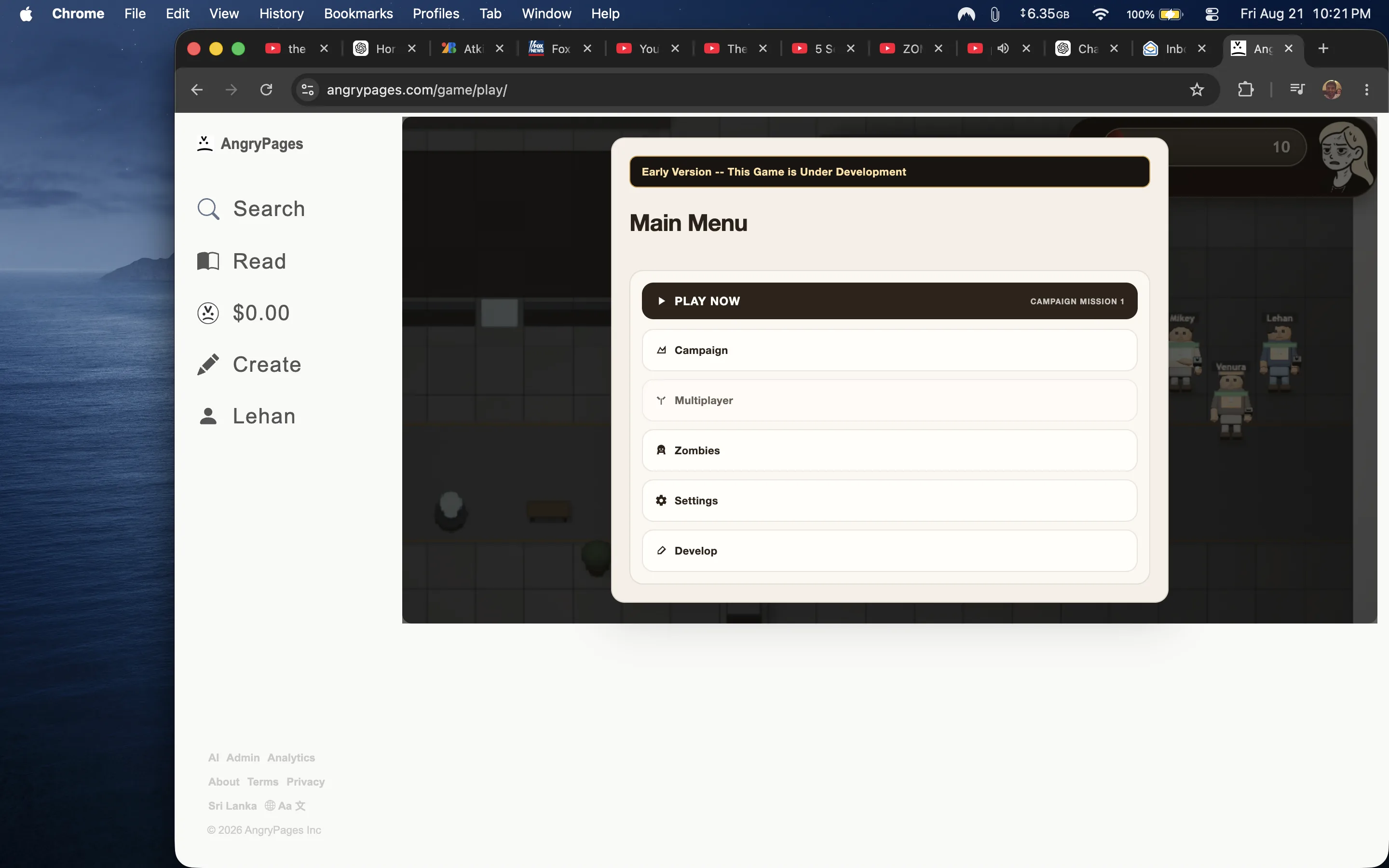
Task: Open the Privacy link
Action: click(305, 782)
